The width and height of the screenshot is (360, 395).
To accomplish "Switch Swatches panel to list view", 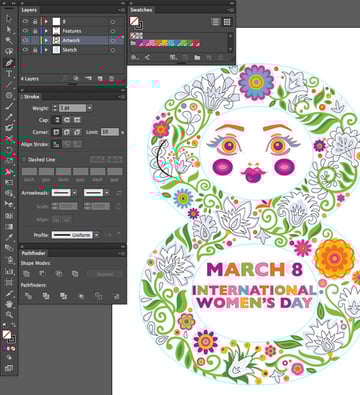I will pos(216,22).
